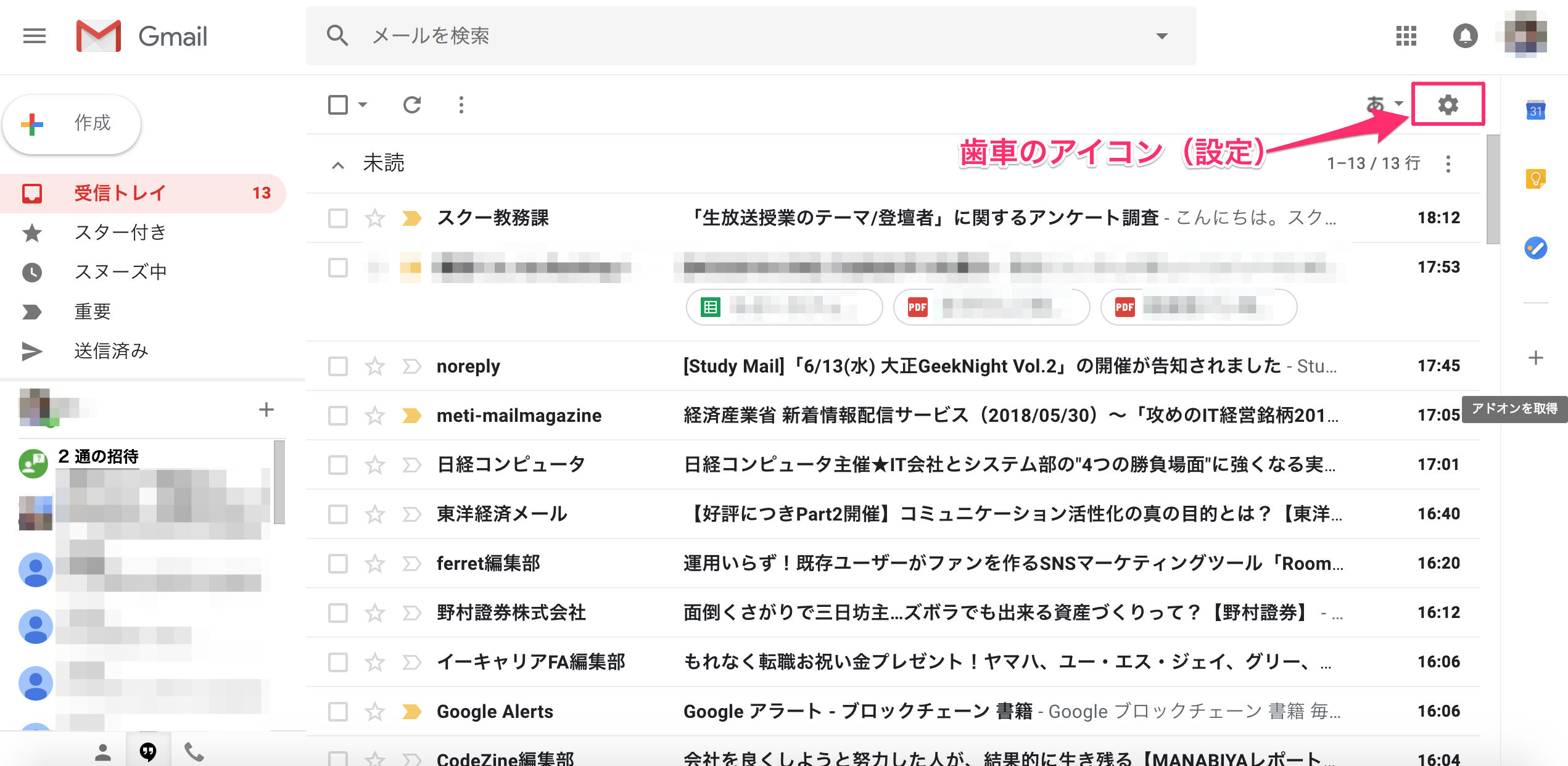Image resolution: width=1568 pixels, height=766 pixels.
Task: Open the Google apps grid
Action: point(1406,36)
